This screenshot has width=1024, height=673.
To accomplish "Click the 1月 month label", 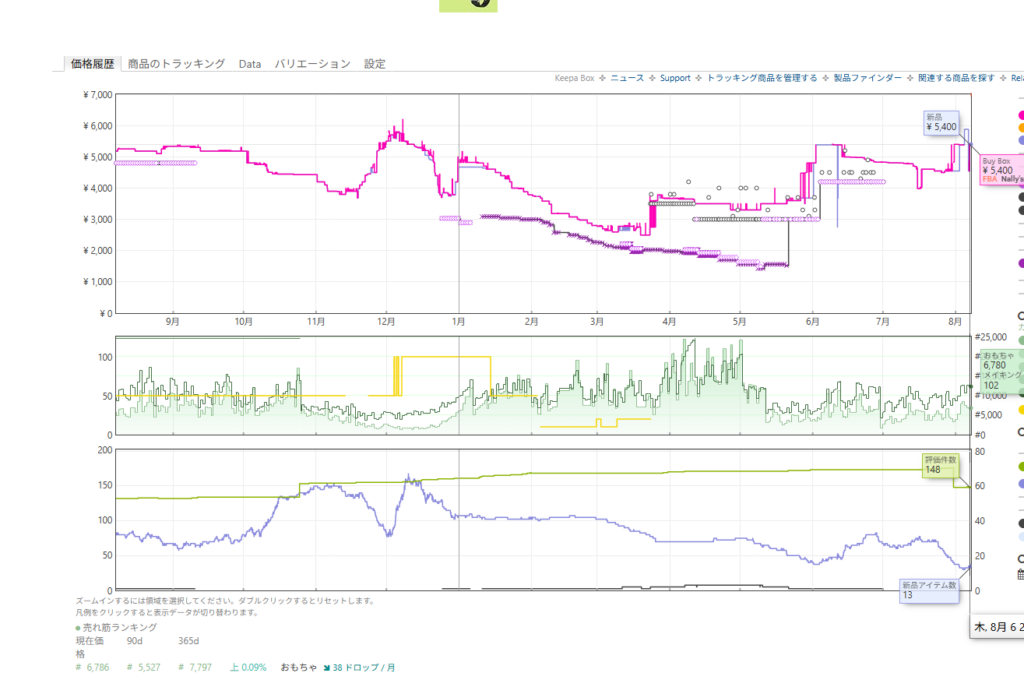I will 458,322.
